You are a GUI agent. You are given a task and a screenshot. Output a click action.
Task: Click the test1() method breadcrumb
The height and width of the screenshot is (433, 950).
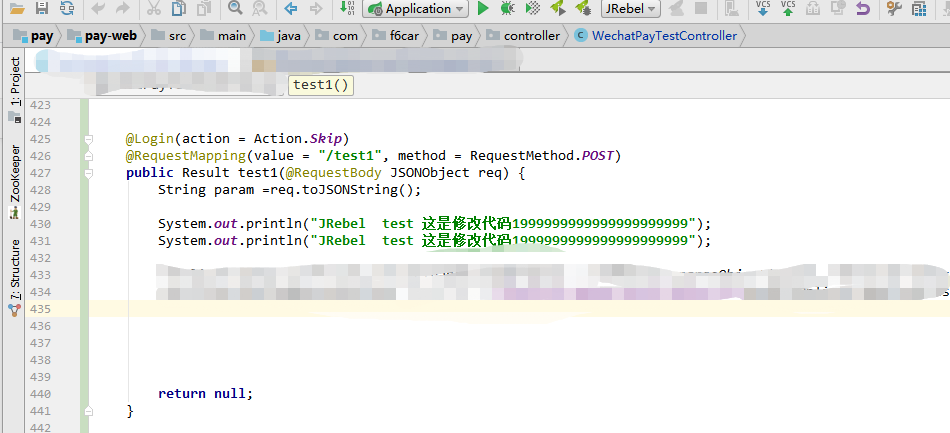[x=321, y=85]
